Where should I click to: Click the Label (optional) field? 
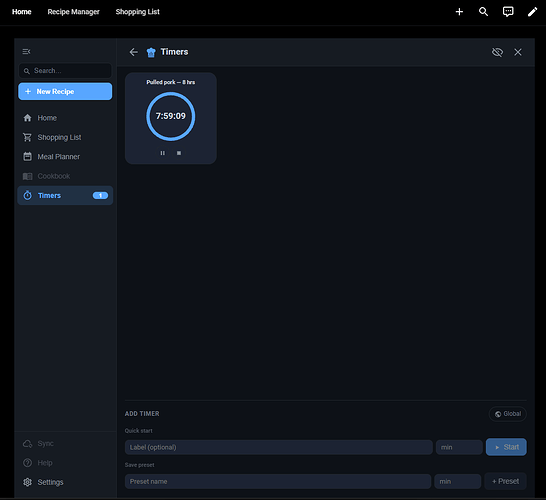point(279,447)
